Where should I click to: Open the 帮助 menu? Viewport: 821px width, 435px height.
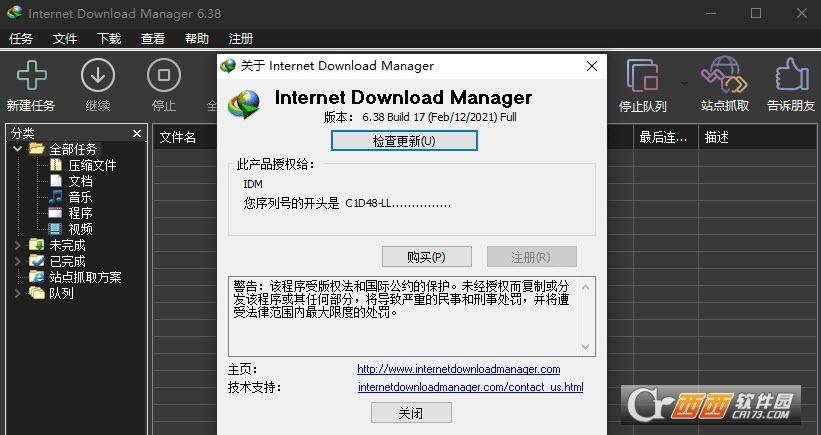(x=197, y=39)
